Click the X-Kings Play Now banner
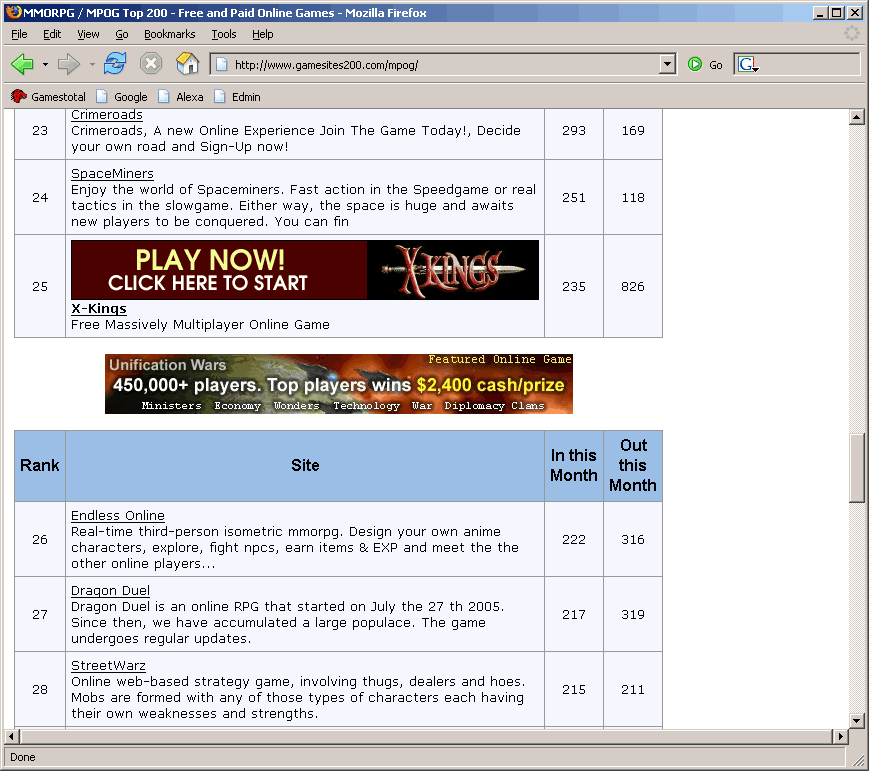This screenshot has width=869, height=771. tap(304, 270)
